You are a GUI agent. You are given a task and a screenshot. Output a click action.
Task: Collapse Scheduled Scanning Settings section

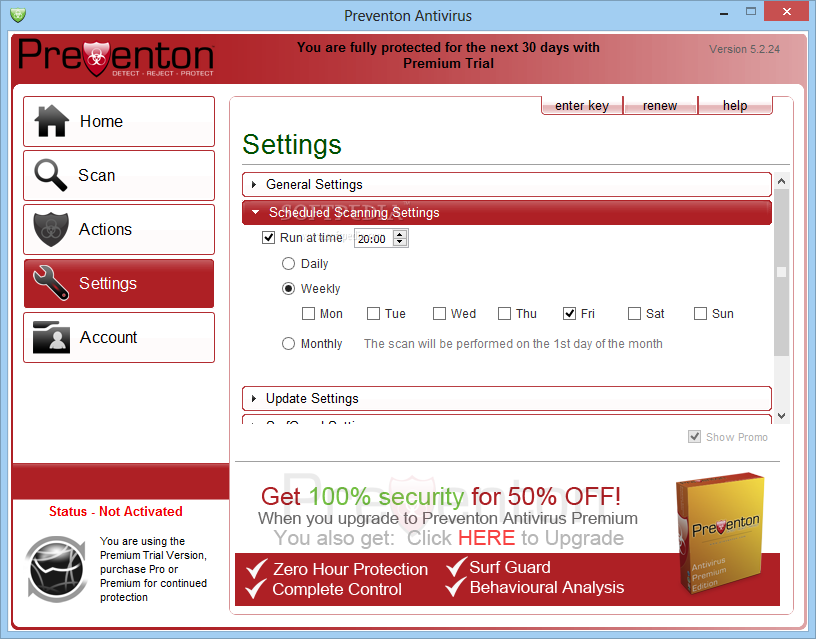tap(507, 212)
